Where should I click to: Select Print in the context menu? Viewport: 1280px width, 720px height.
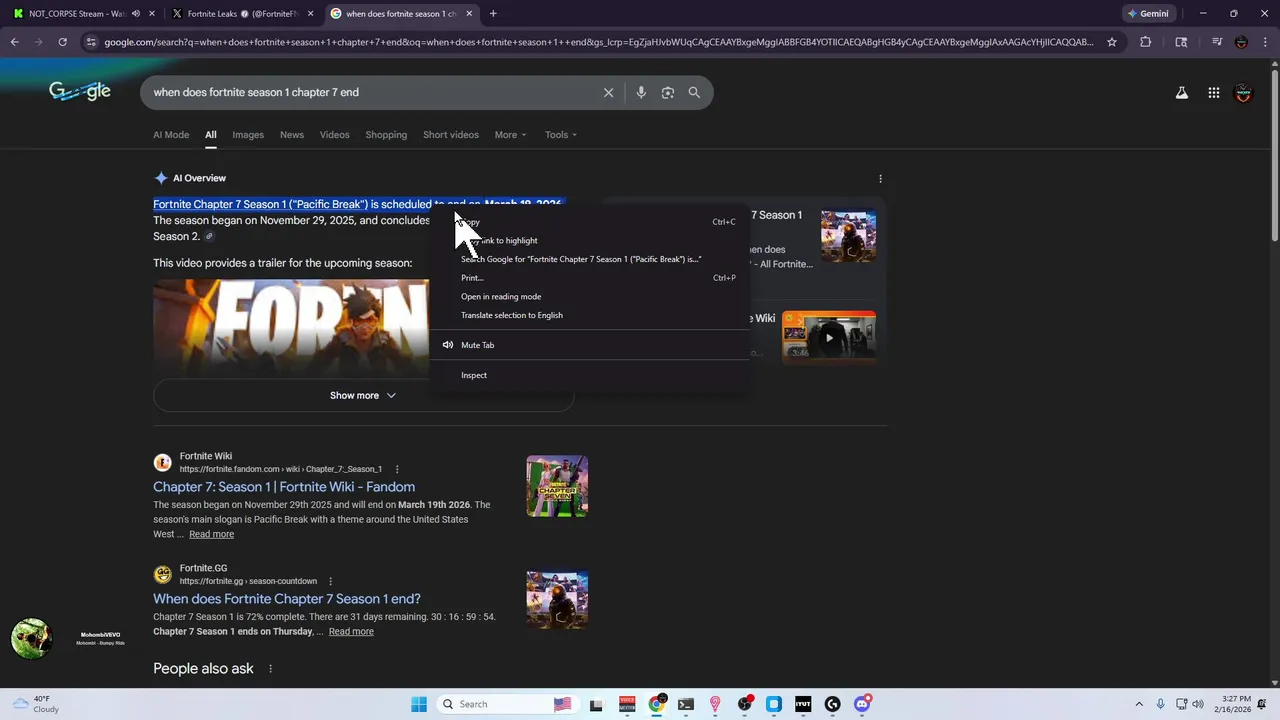[x=590, y=278]
